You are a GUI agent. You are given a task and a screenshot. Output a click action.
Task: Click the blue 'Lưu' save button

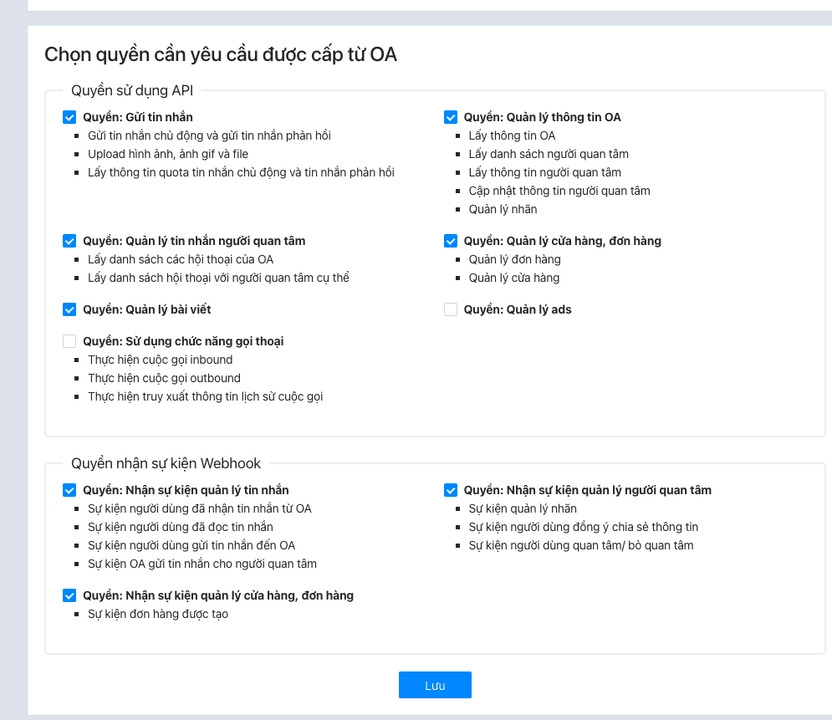coord(434,685)
